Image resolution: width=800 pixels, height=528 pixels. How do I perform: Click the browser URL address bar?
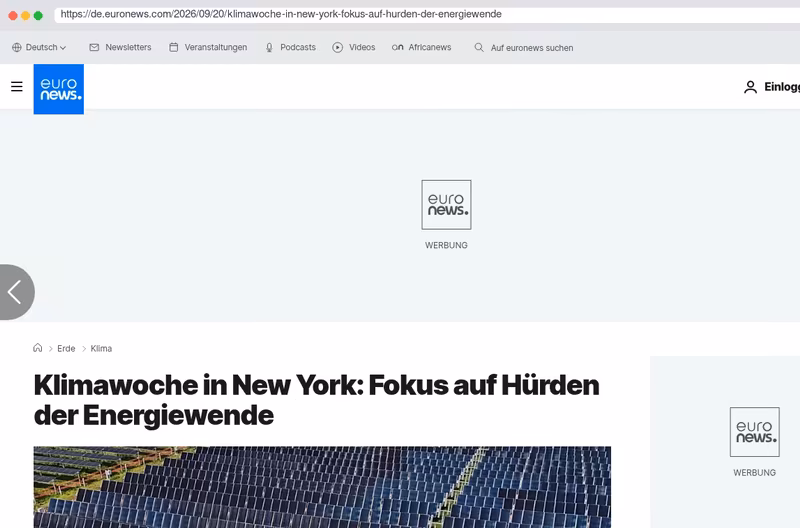(x=428, y=14)
